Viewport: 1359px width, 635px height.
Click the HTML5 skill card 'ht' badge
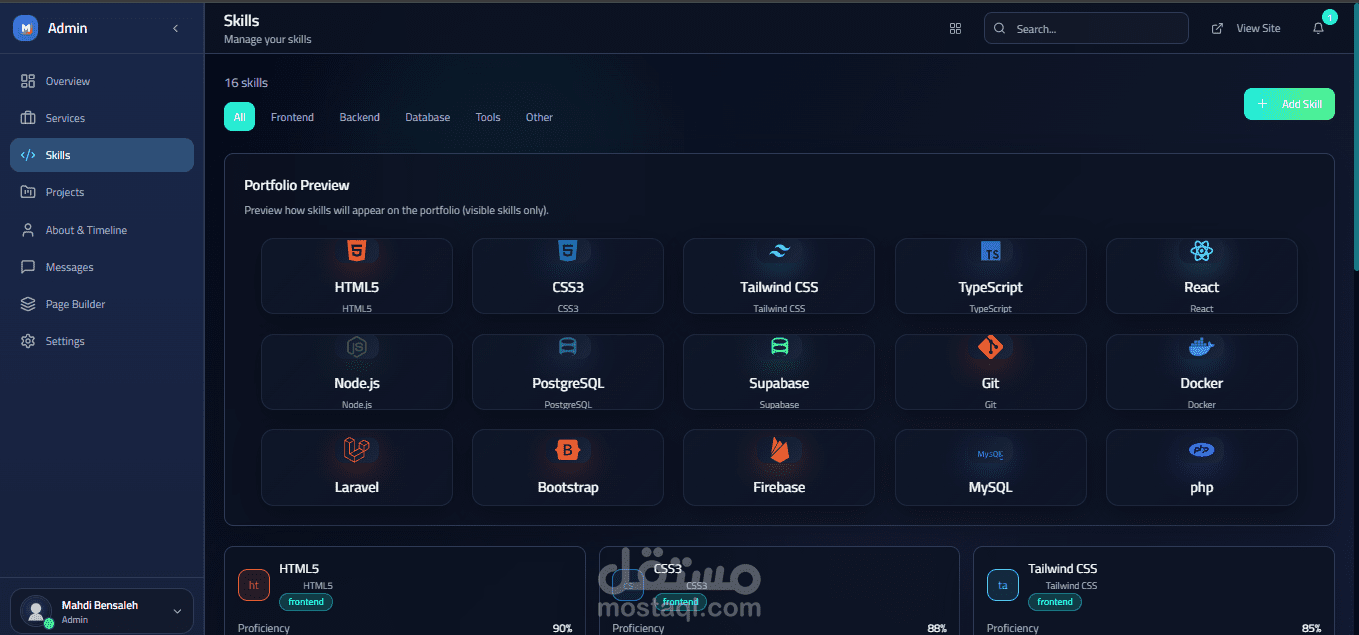[x=254, y=585]
